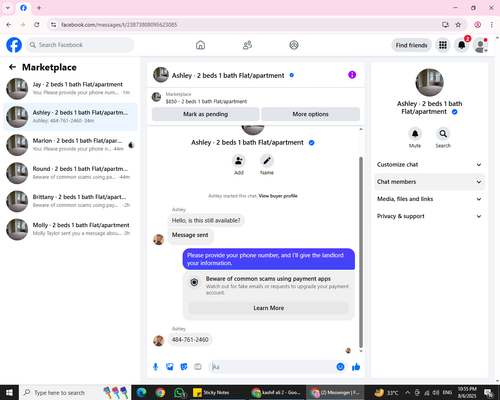The image size is (500, 400).
Task: Attach a photo with the image icon
Action: coord(170,367)
